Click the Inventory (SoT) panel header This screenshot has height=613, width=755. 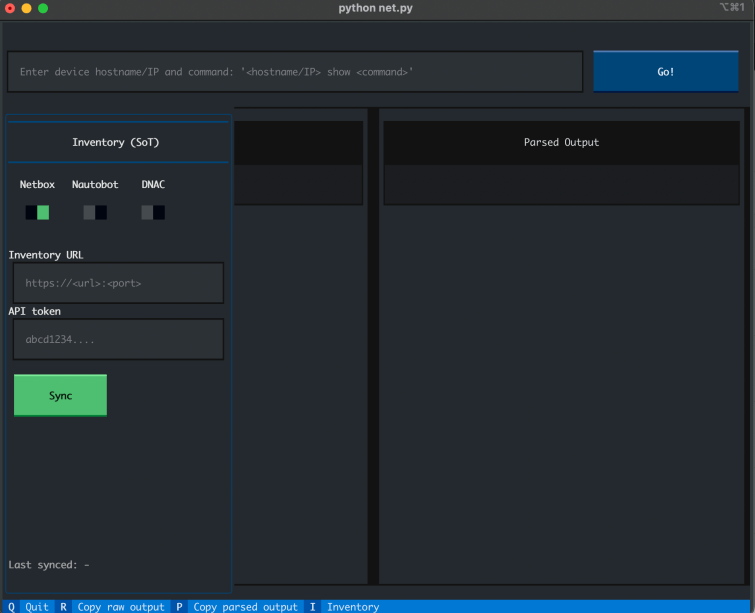[116, 142]
